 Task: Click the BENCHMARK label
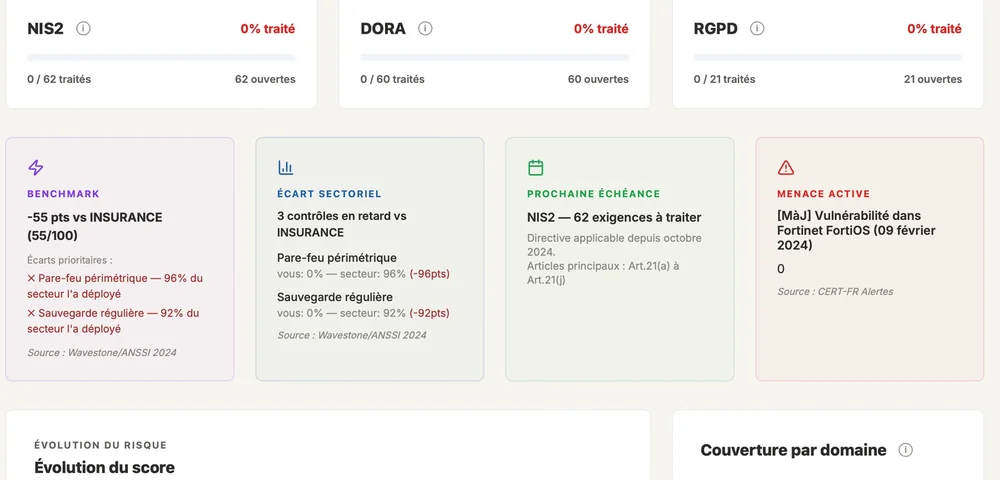(x=63, y=194)
